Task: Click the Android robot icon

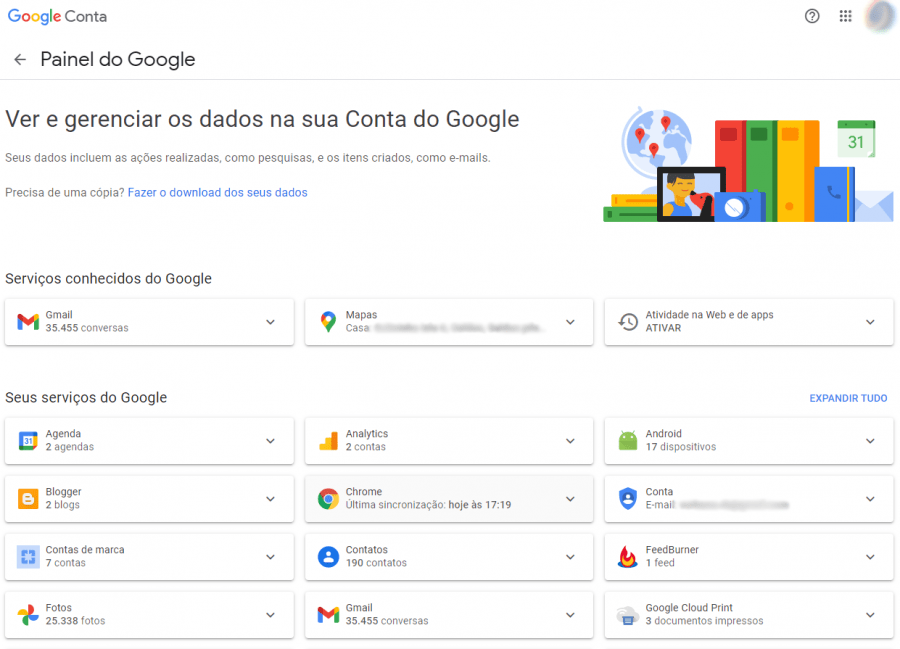Action: coord(628,441)
